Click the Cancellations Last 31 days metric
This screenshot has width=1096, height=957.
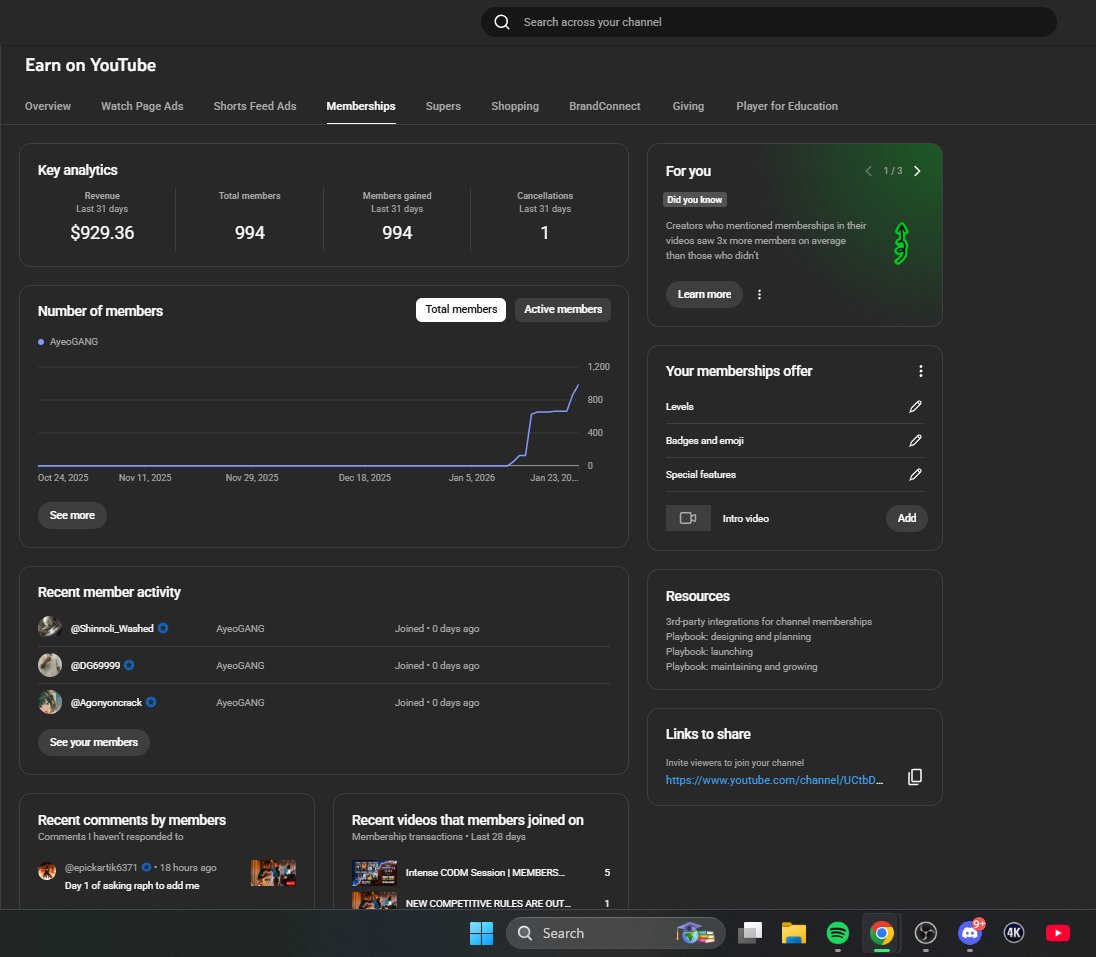click(545, 216)
